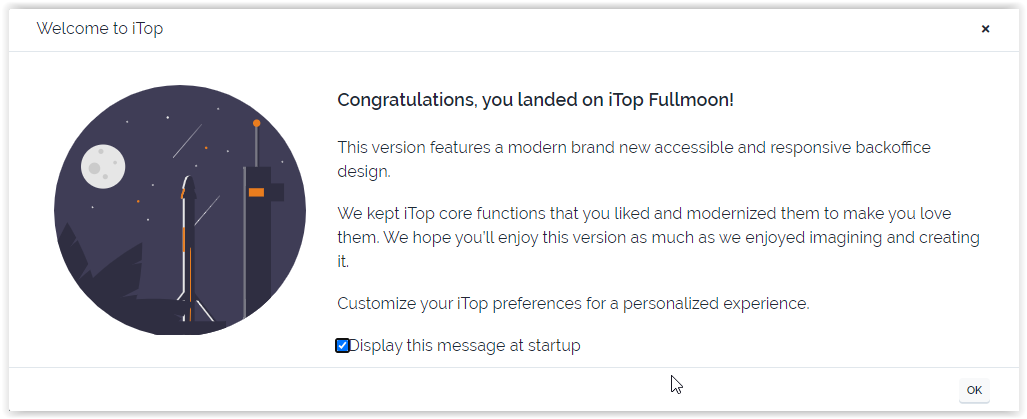Click the shooting star streak near the moon

pyautogui.click(x=186, y=142)
